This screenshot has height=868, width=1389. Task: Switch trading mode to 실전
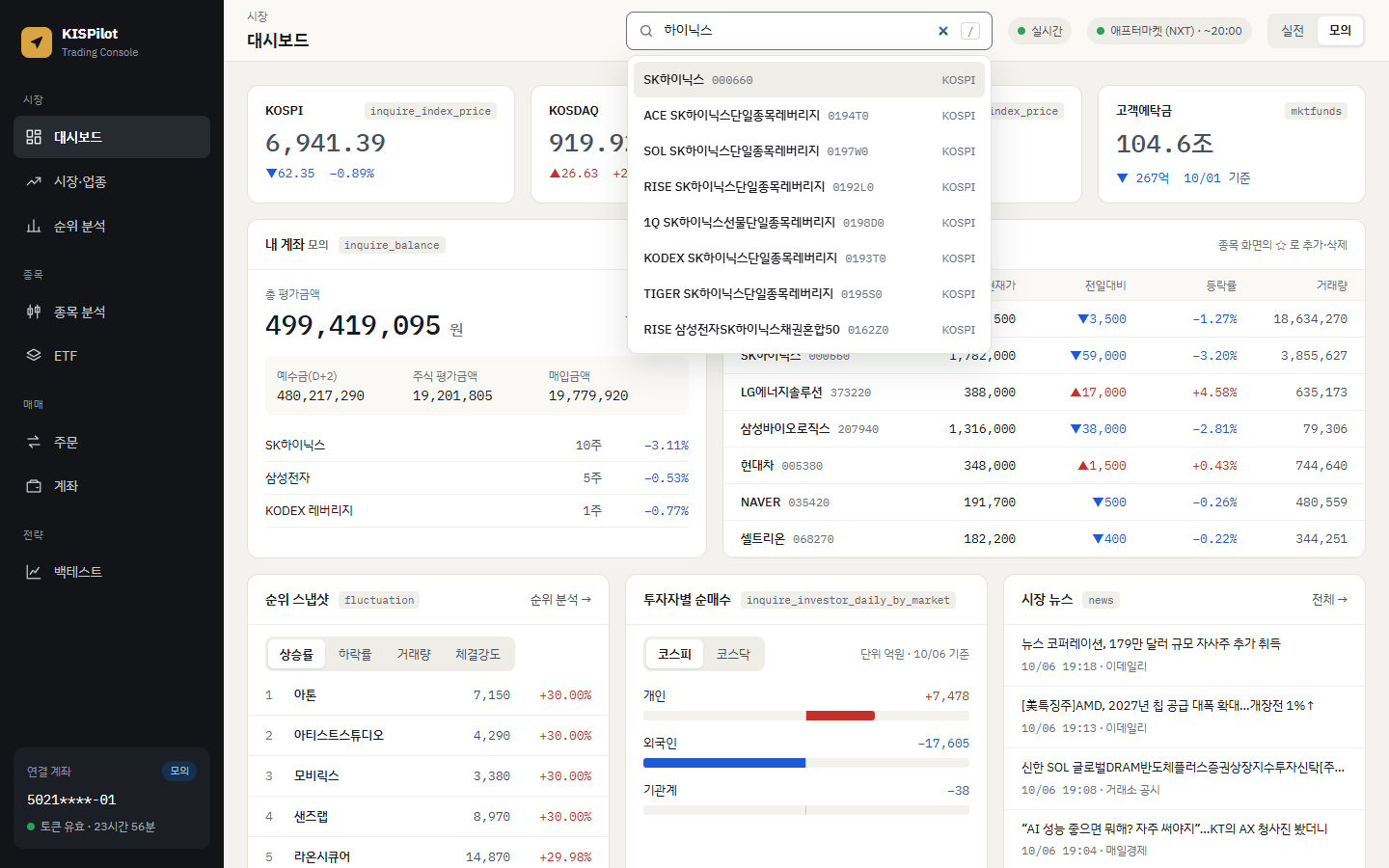point(1293,31)
